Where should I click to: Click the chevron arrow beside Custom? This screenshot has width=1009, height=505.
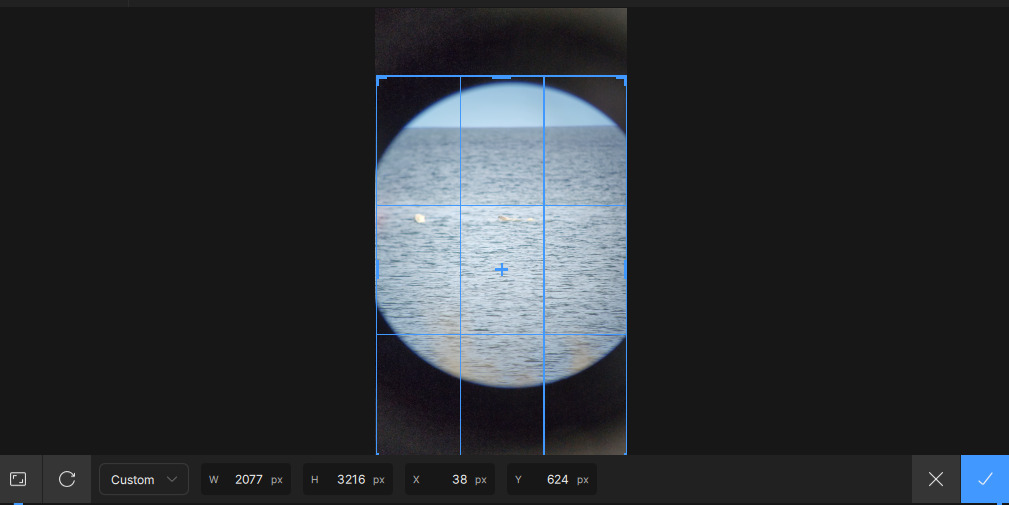tap(172, 480)
